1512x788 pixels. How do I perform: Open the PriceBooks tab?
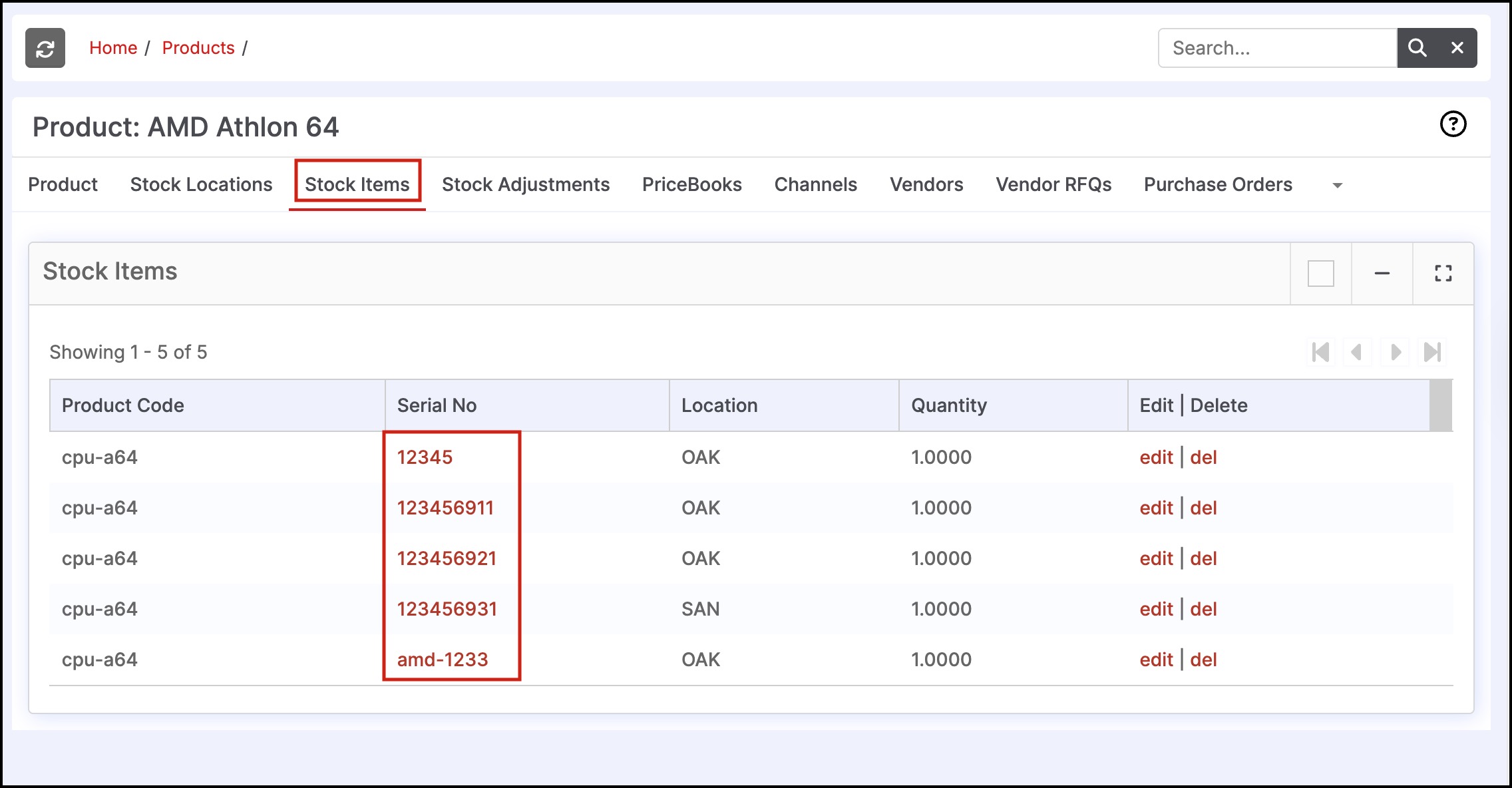point(691,184)
